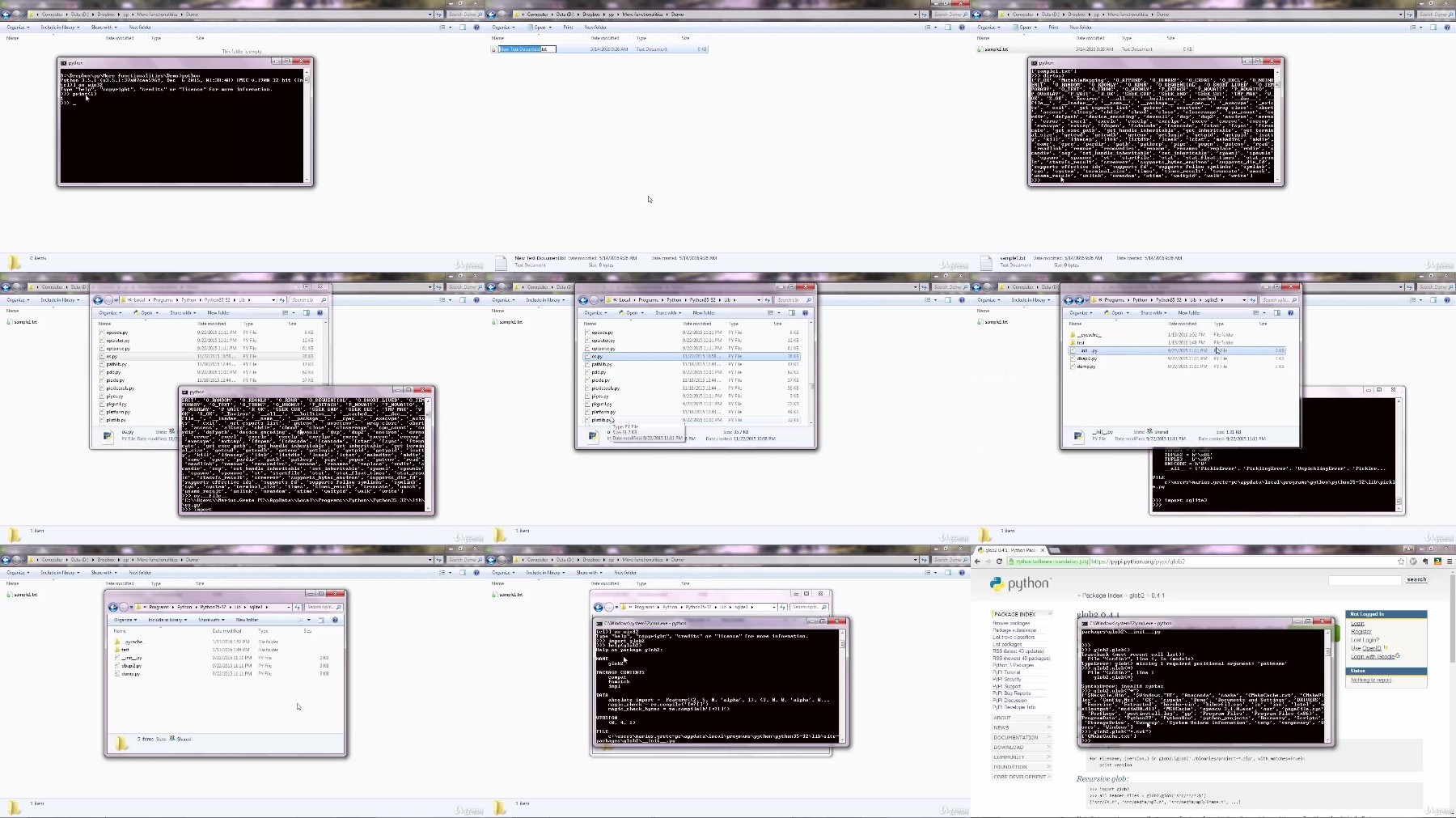Screen dimensions: 1456x818
Task: Bookmark the page with the star icon
Action: [x=1401, y=561]
